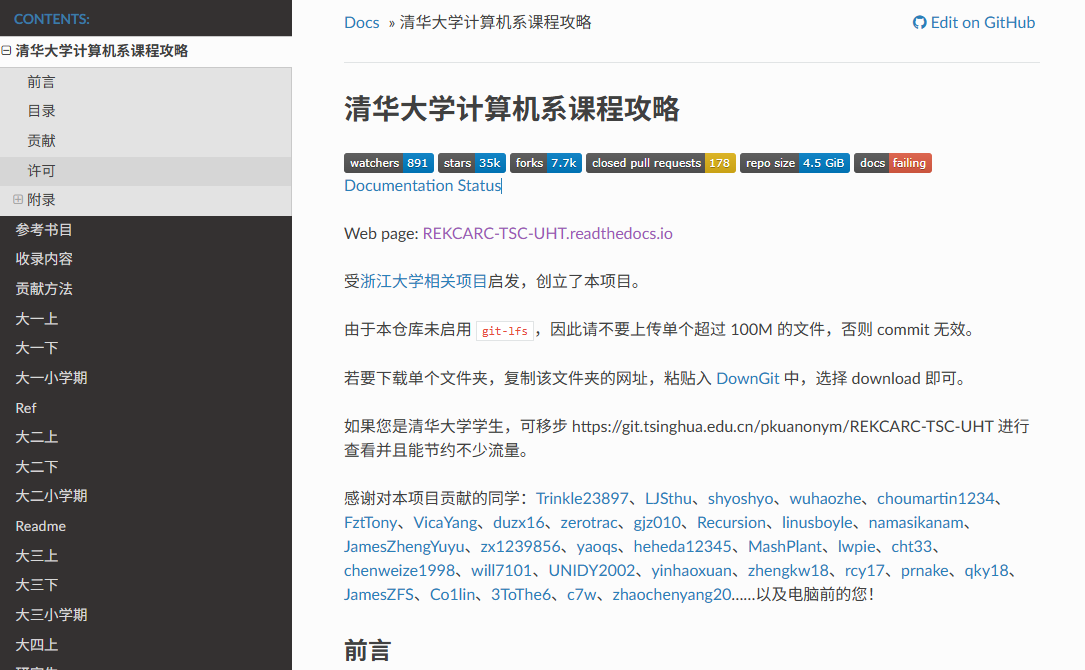Open contributor gjz010 profile link
This screenshot has height=670, width=1085.
657,523
